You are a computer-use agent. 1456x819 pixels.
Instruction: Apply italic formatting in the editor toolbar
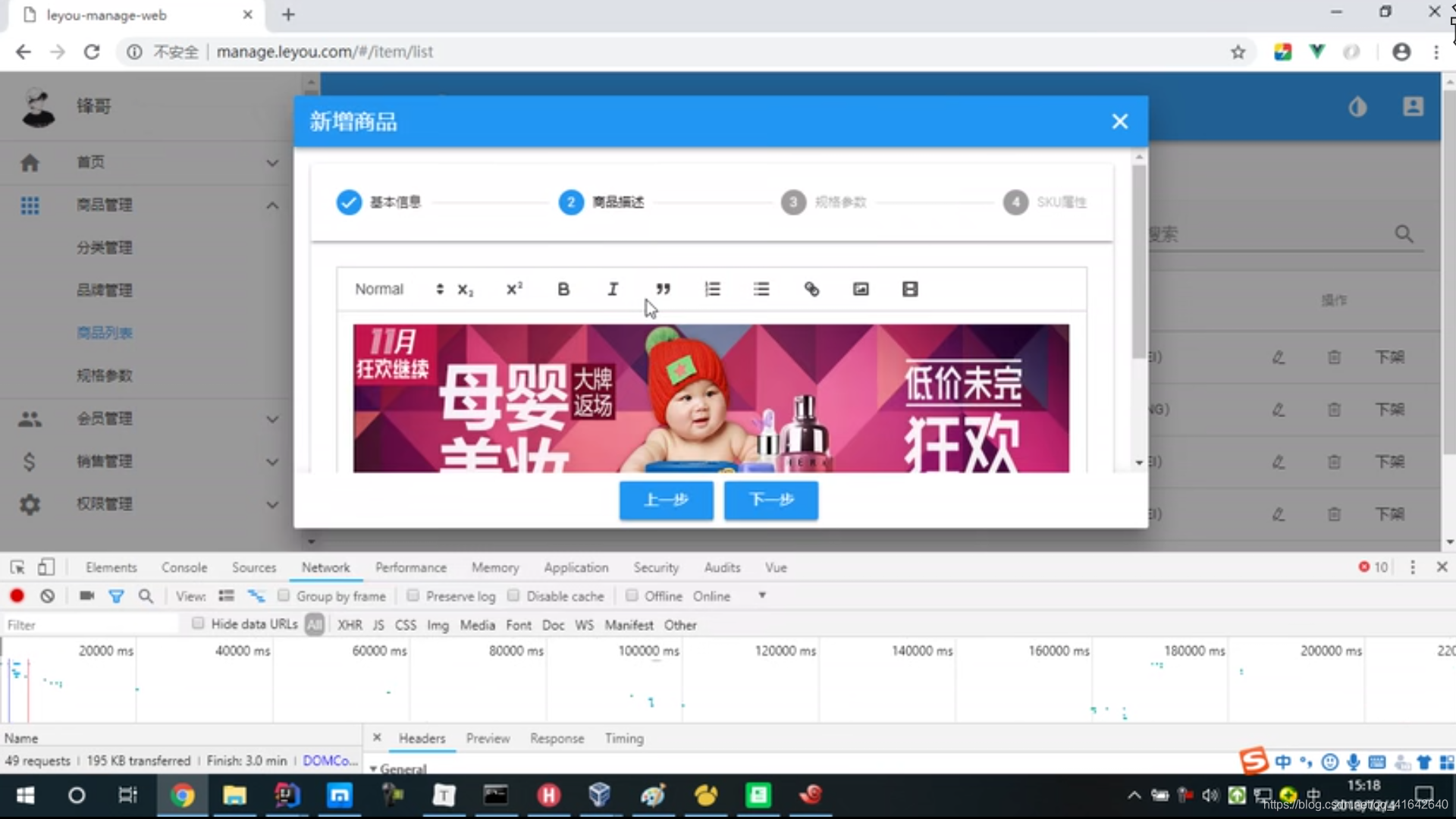[x=613, y=289]
